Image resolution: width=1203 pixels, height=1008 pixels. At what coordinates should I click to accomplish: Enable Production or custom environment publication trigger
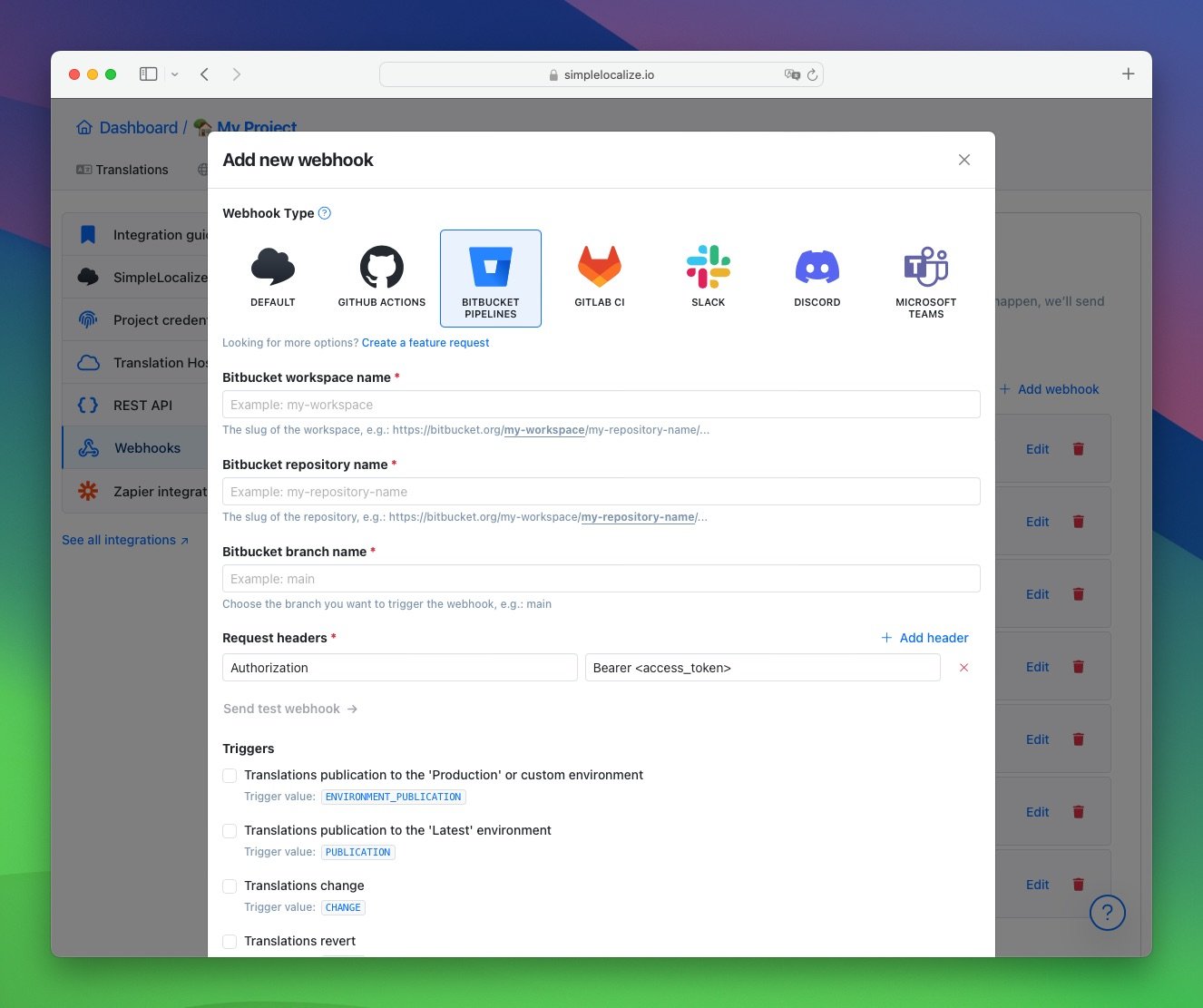point(230,776)
